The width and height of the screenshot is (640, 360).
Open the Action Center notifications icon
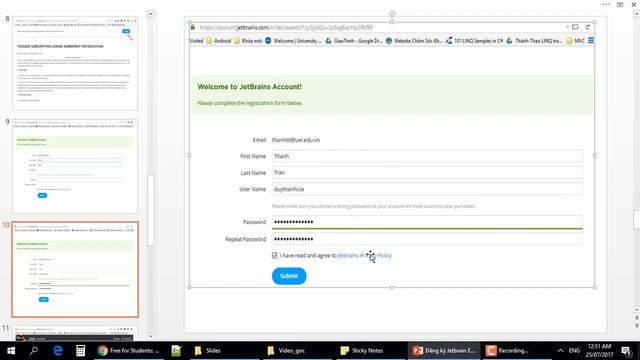626,351
